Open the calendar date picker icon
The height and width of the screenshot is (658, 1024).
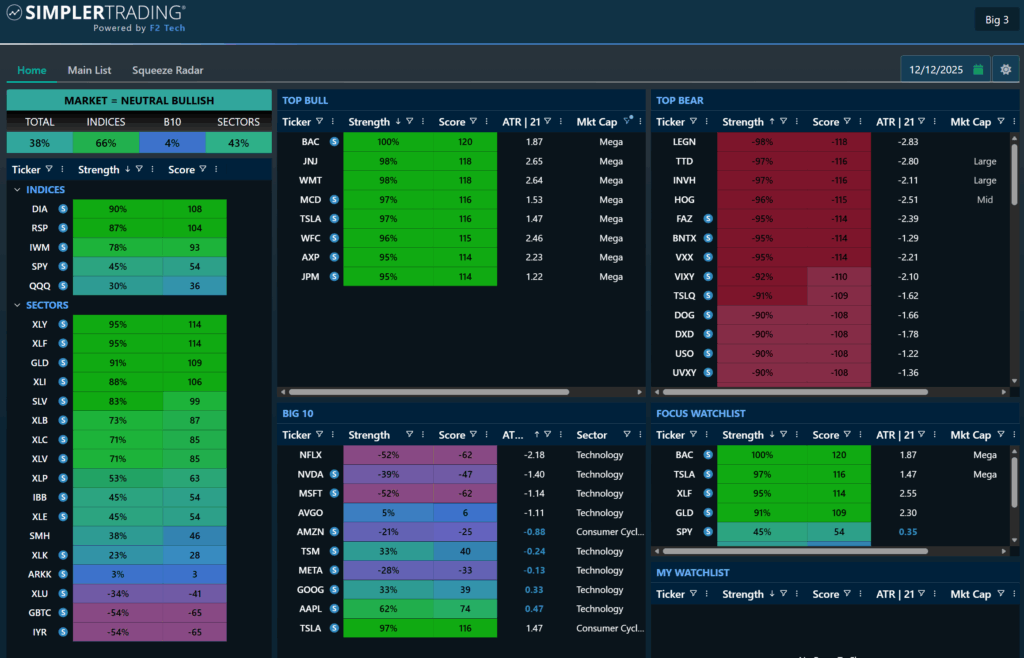tap(978, 69)
